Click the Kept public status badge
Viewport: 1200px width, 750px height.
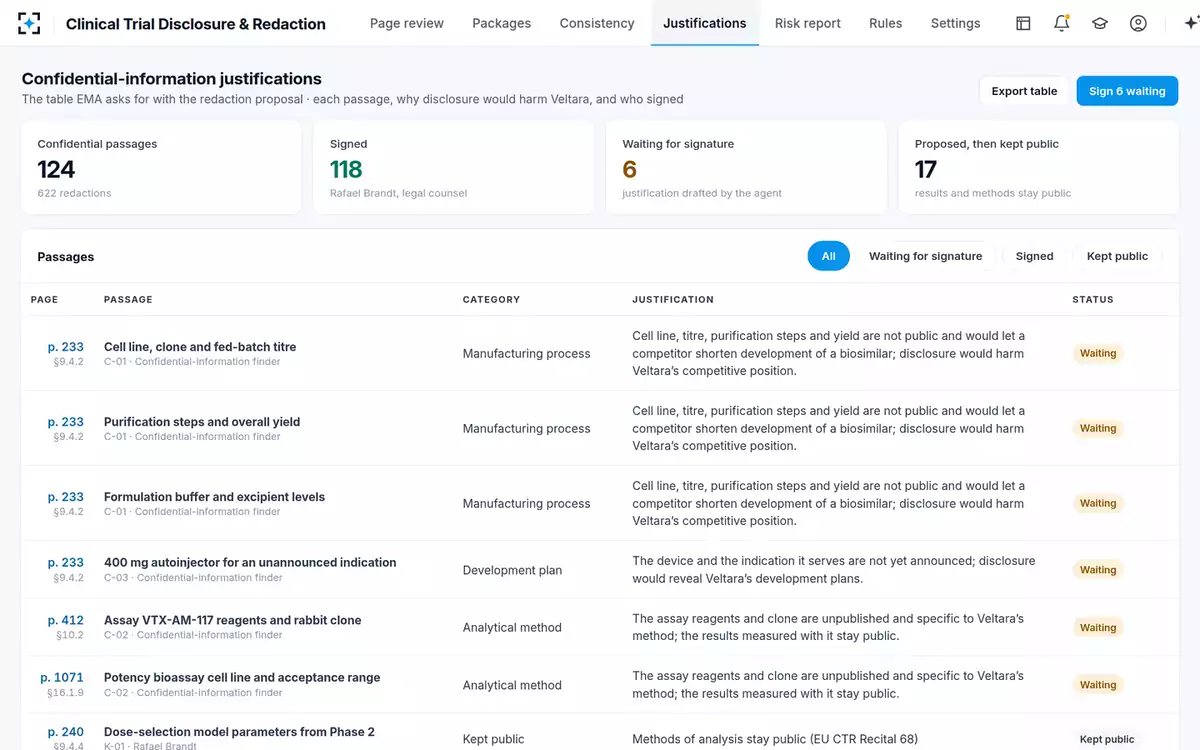1107,740
